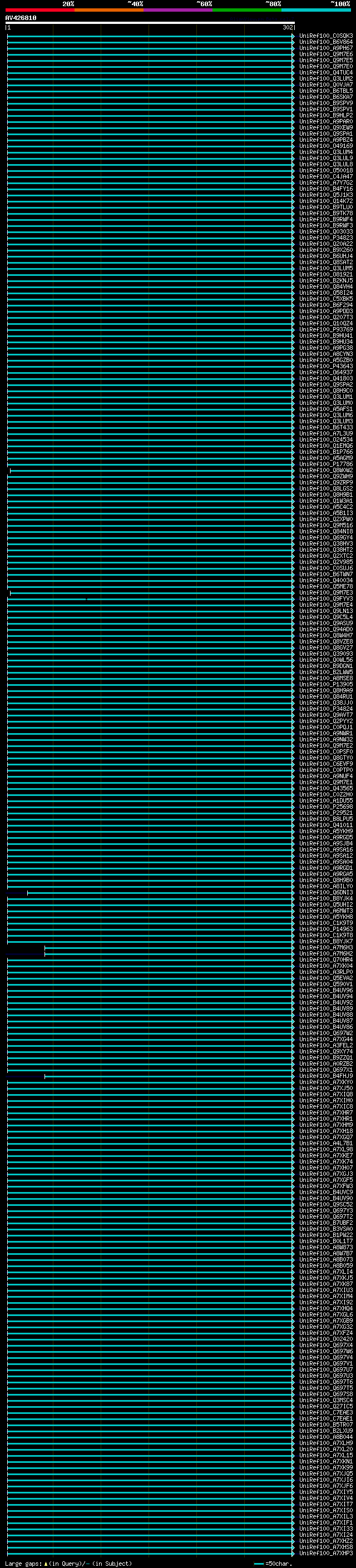Select label UniRef100_Q70HR4
Screen dimensions: 356x1568
click(326, 960)
